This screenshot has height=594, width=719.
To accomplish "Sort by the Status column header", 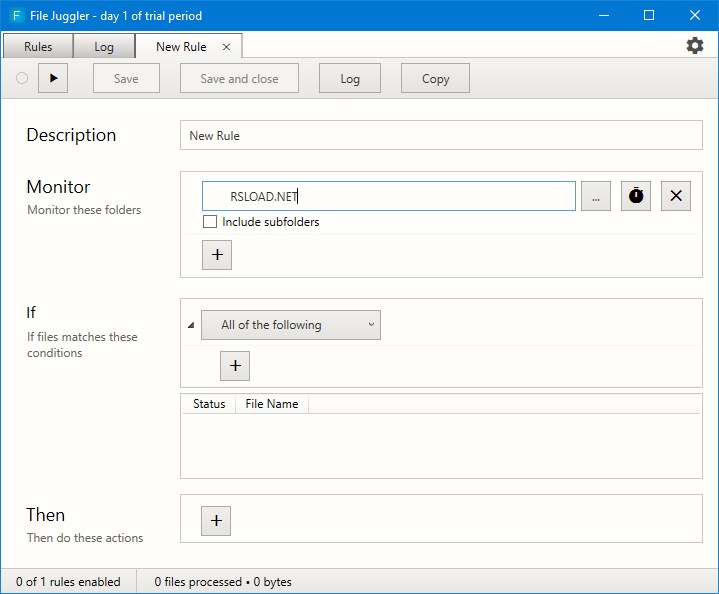I will 209,404.
